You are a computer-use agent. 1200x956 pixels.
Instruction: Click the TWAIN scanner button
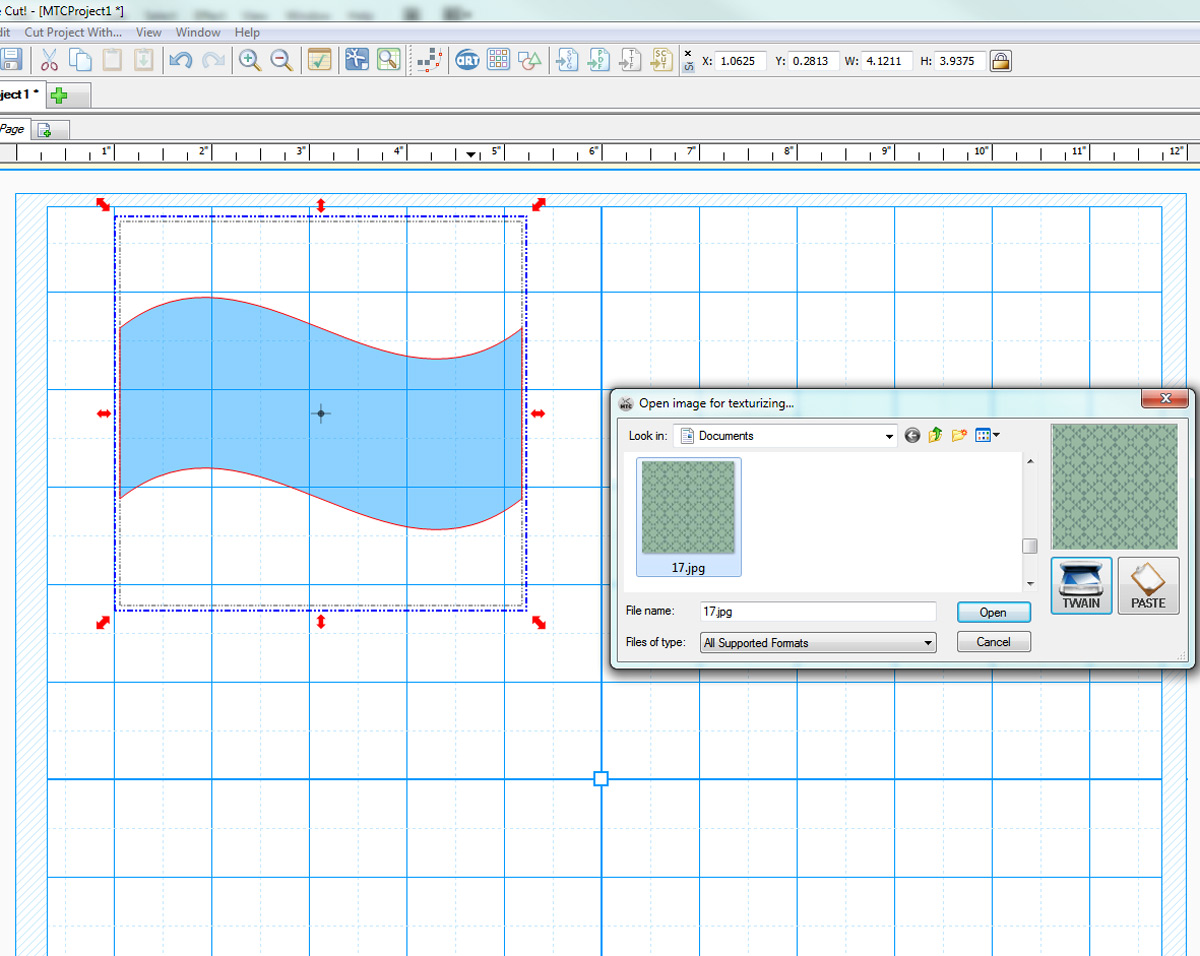click(1081, 586)
